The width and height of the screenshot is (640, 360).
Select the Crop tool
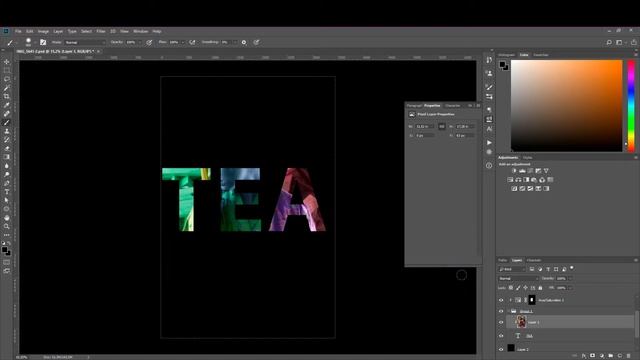pyautogui.click(x=7, y=96)
